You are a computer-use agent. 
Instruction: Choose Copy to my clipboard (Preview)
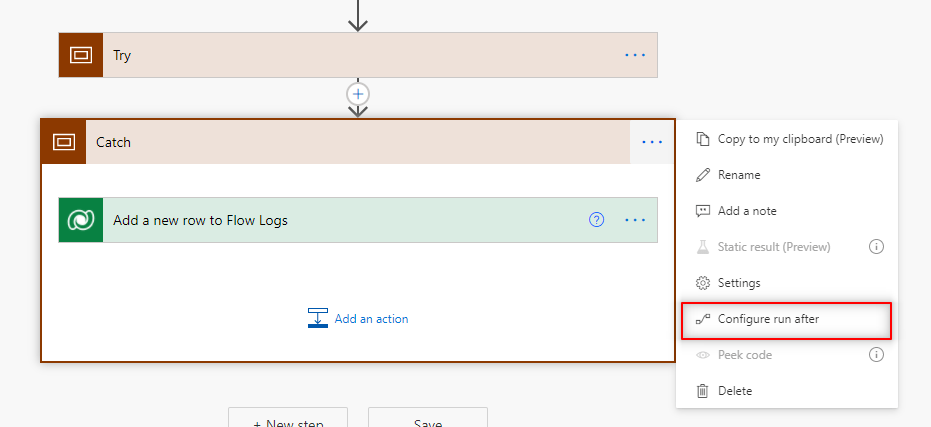(788, 139)
